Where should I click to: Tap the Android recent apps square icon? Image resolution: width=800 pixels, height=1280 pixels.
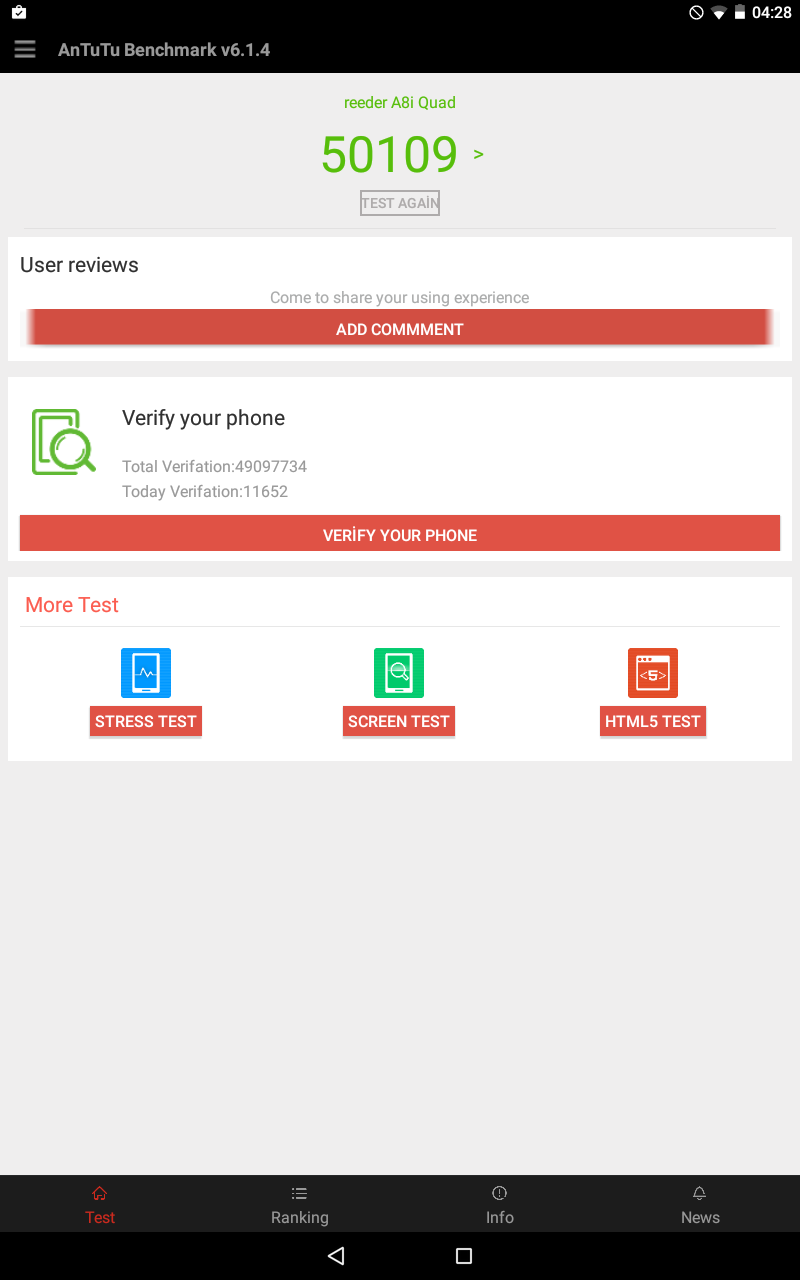click(x=464, y=1256)
